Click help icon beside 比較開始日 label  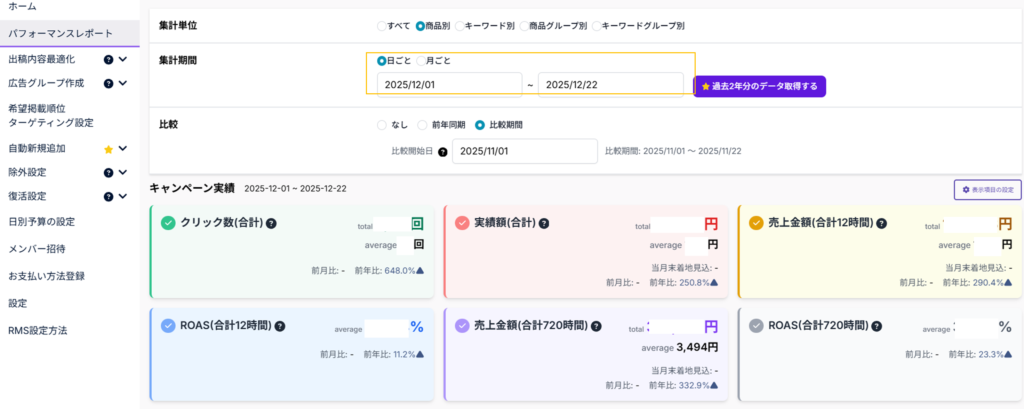point(442,152)
